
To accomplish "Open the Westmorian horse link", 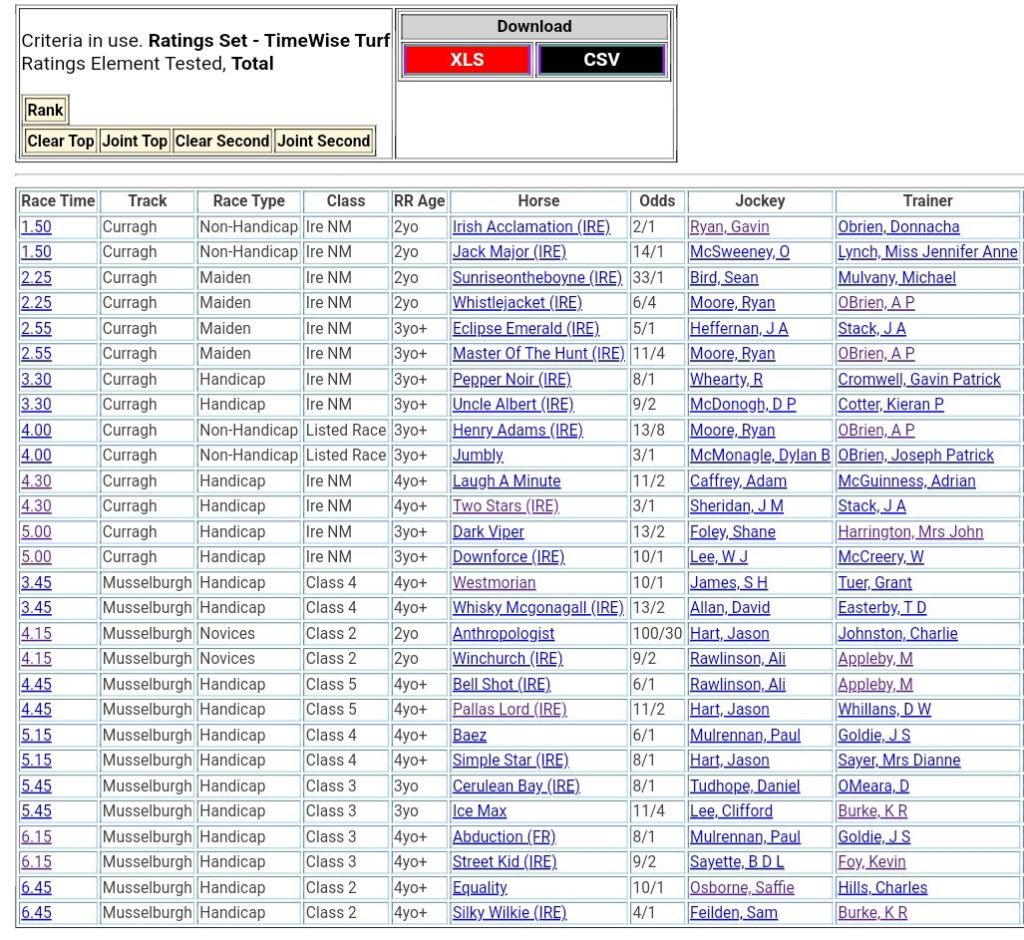I will point(494,582).
